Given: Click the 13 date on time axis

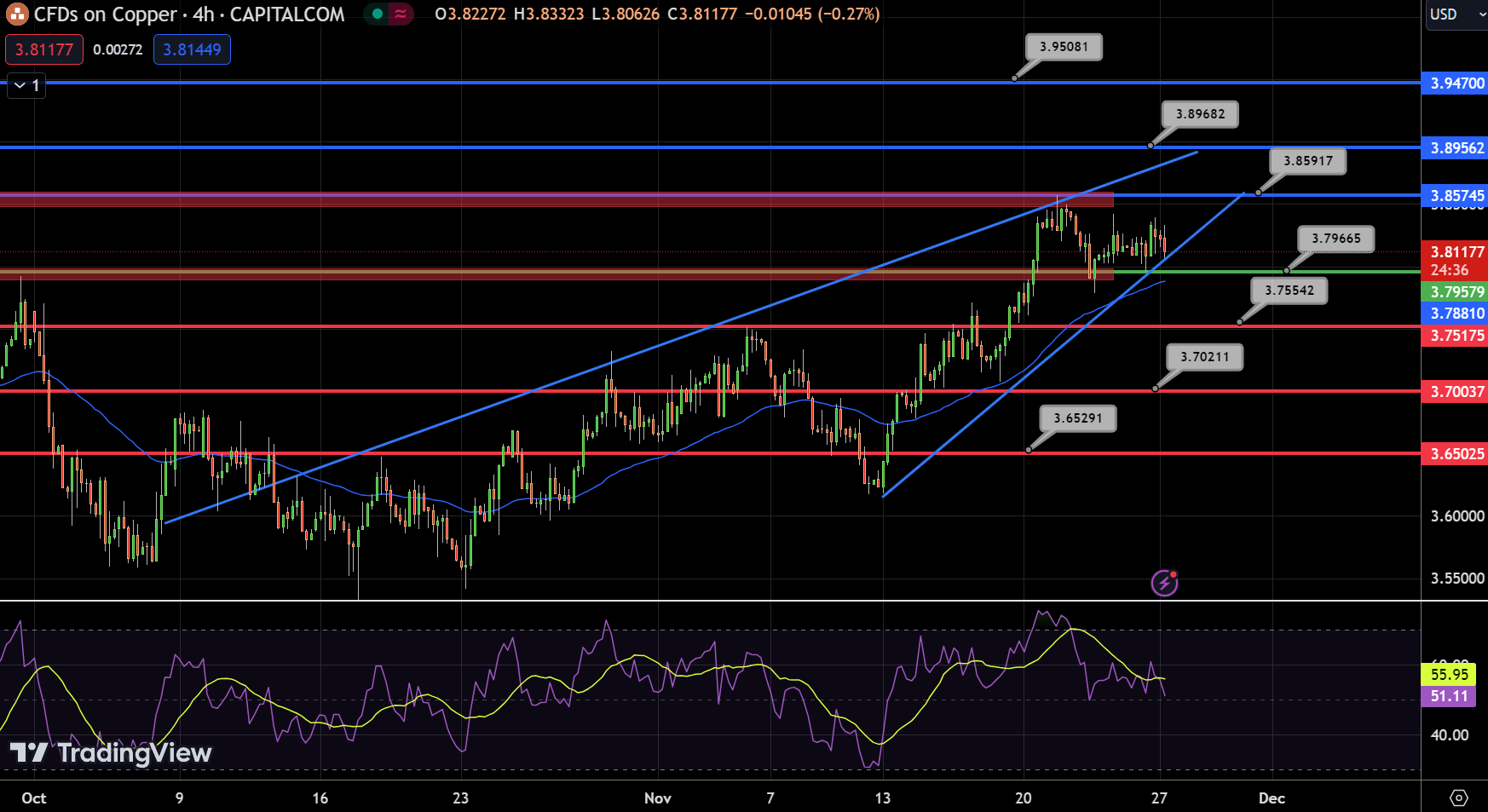Looking at the screenshot, I should point(883,798).
